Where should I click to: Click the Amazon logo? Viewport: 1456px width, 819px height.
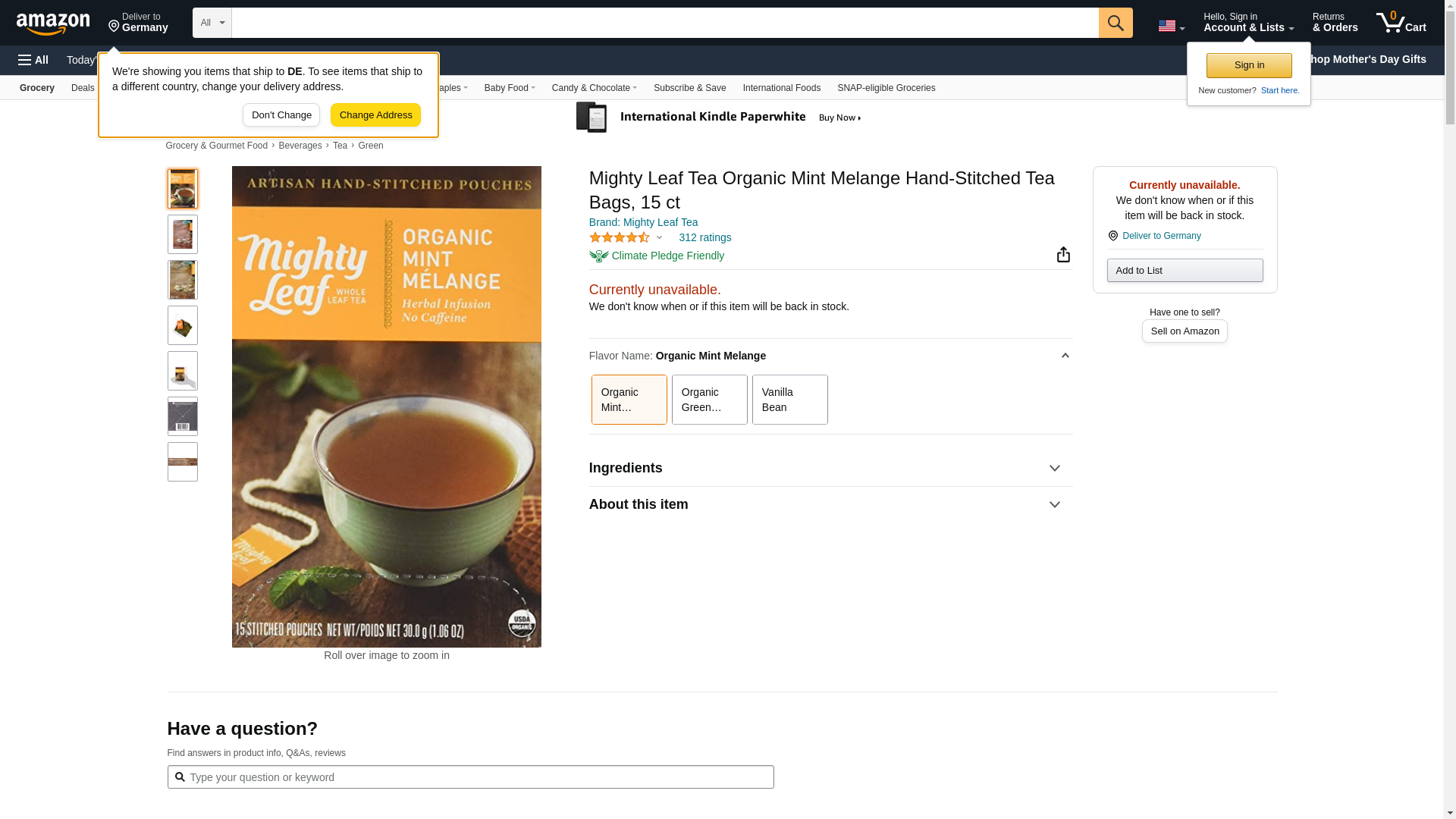tap(53, 24)
